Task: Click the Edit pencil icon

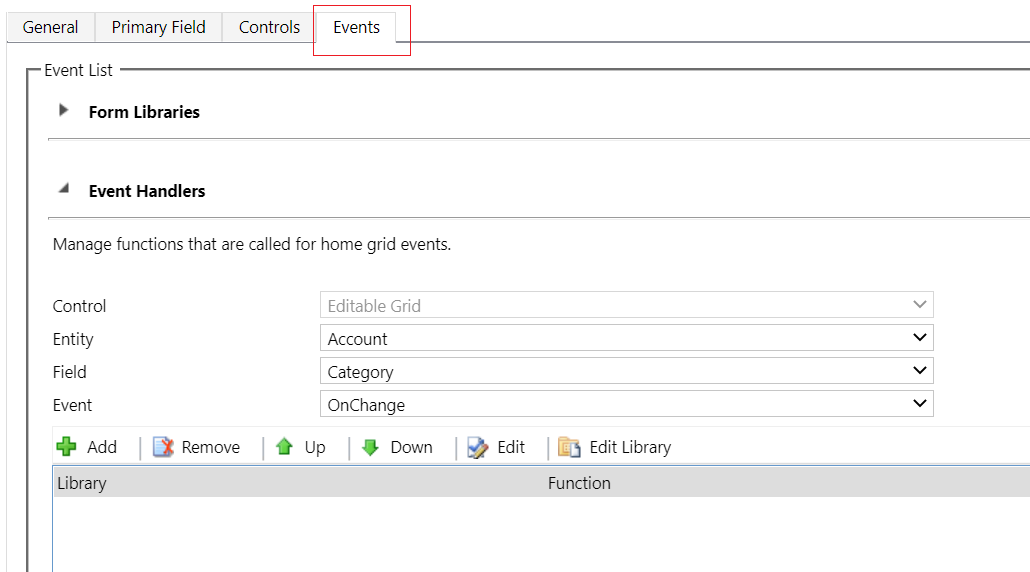Action: tap(478, 447)
